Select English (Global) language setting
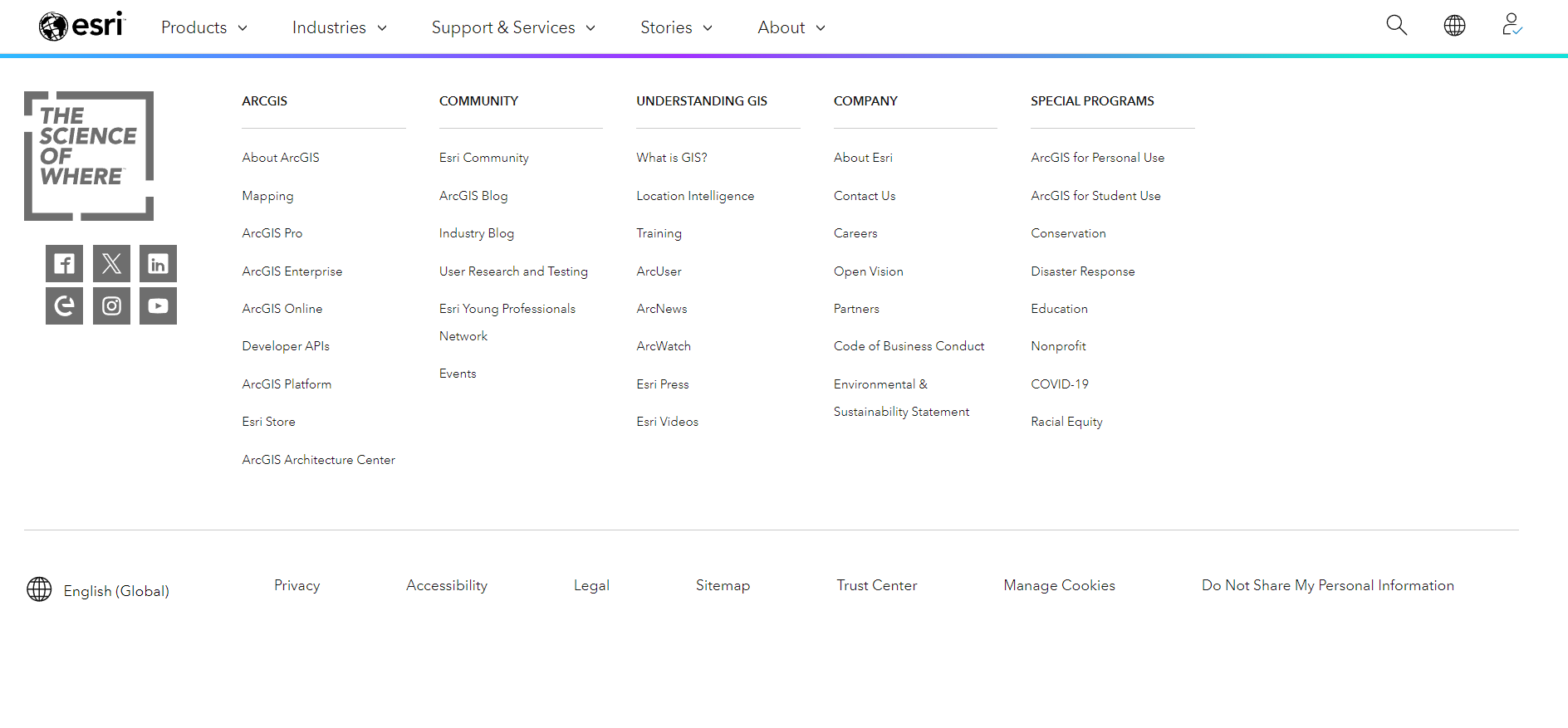The image size is (1568, 728). tap(116, 591)
